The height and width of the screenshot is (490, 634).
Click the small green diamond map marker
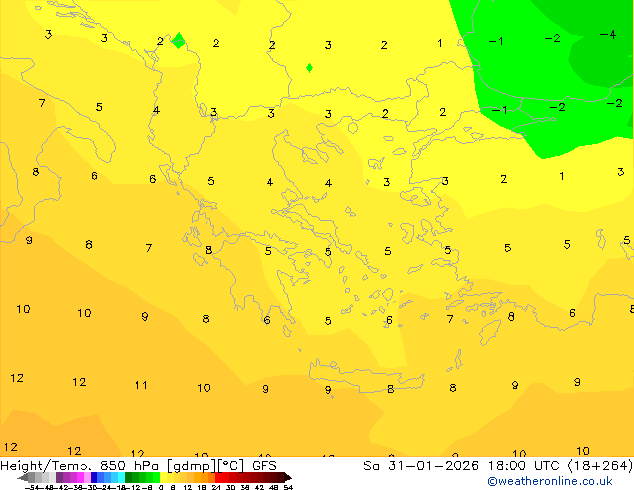point(309,68)
